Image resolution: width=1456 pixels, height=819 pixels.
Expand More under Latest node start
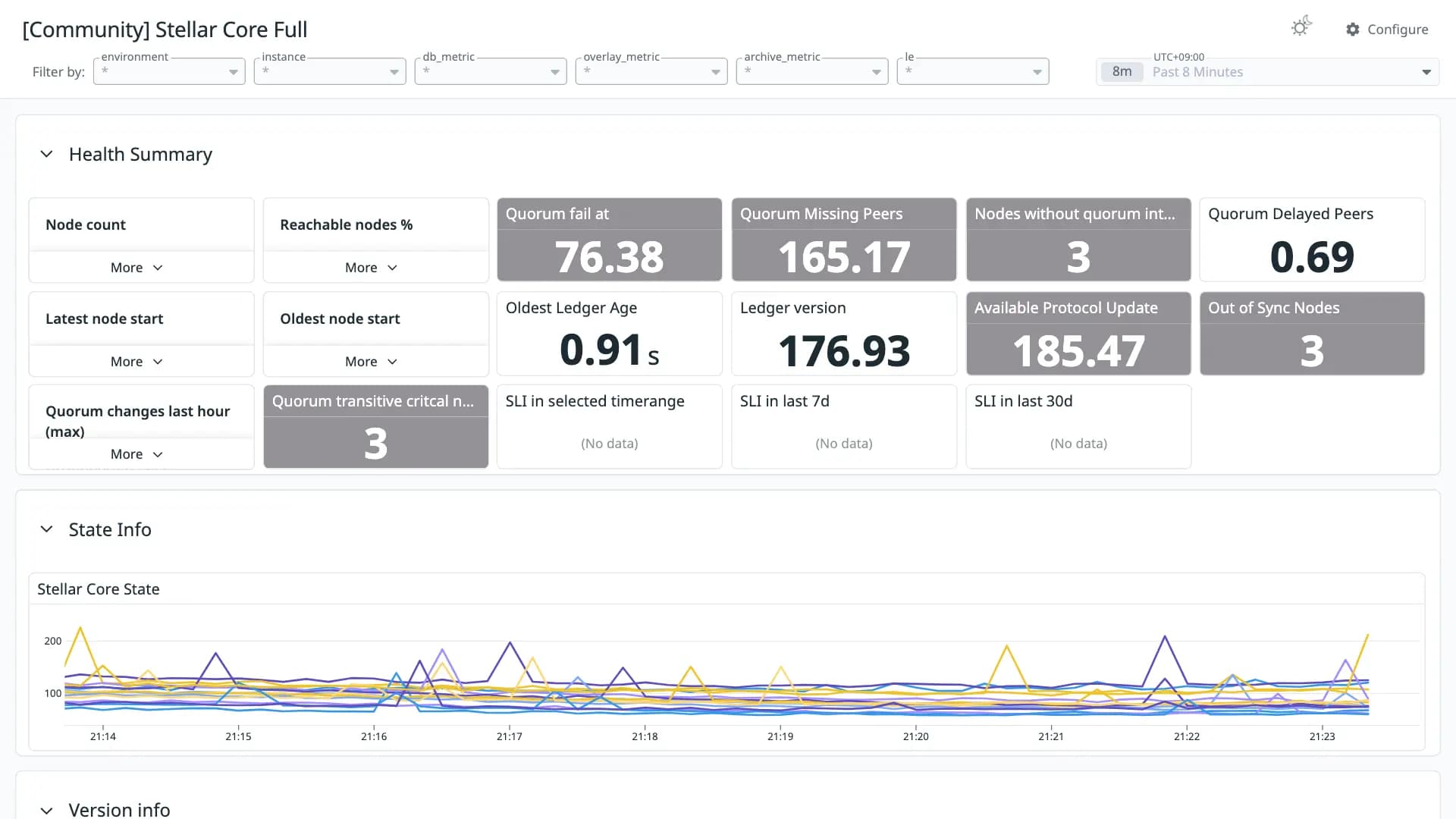tap(136, 362)
